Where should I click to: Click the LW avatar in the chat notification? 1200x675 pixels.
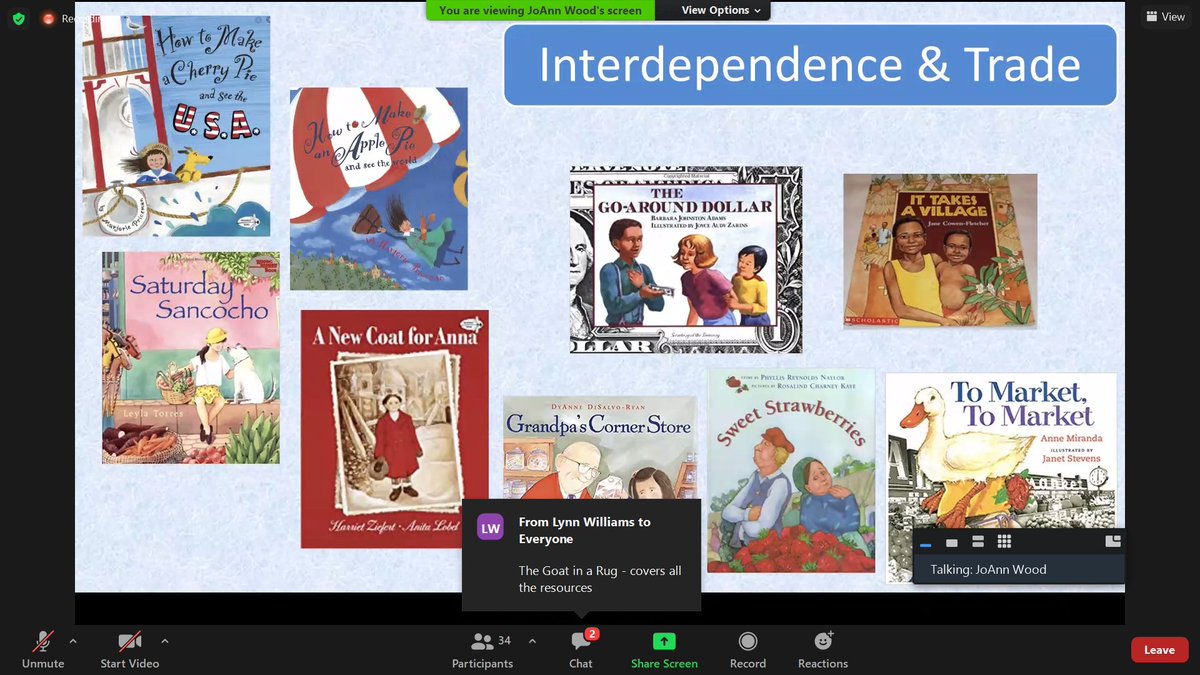click(x=490, y=528)
